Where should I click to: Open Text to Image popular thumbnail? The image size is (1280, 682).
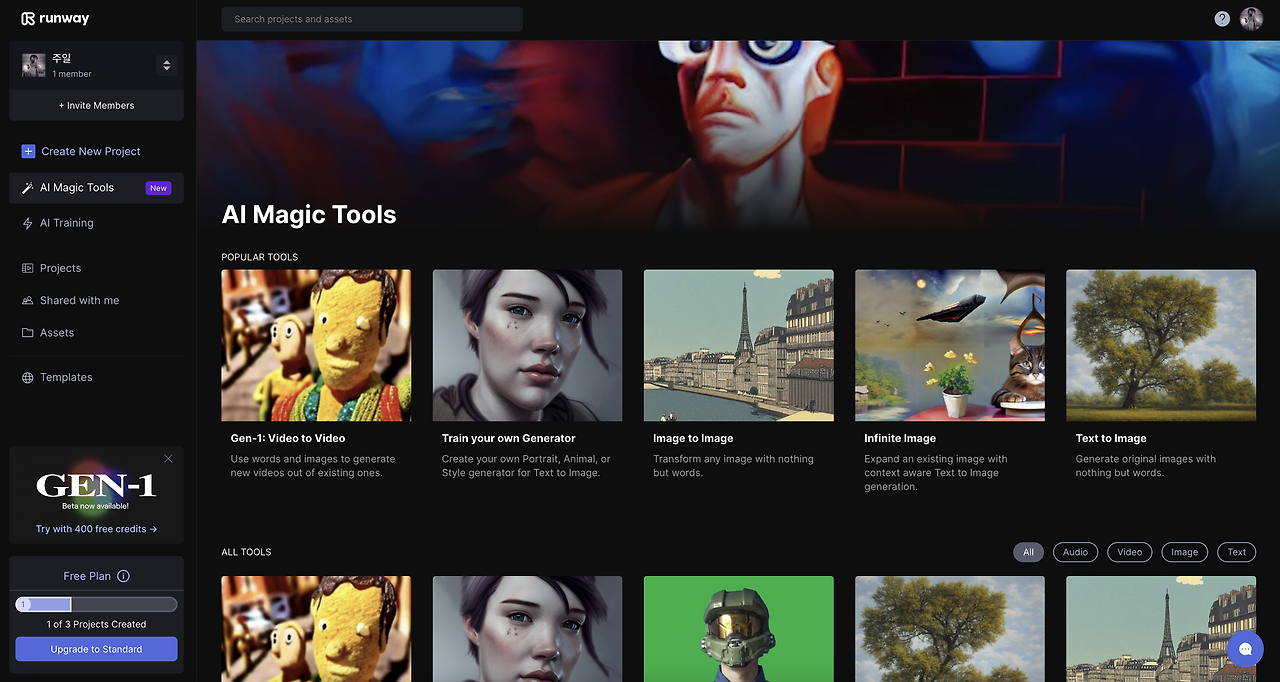click(1161, 345)
